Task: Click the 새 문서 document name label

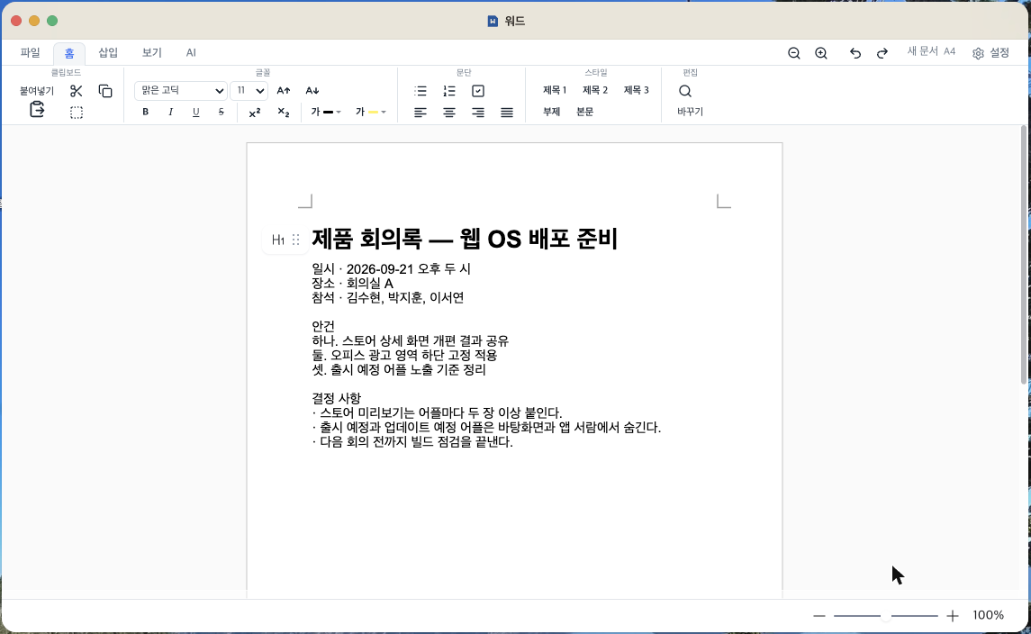Action: pos(923,51)
